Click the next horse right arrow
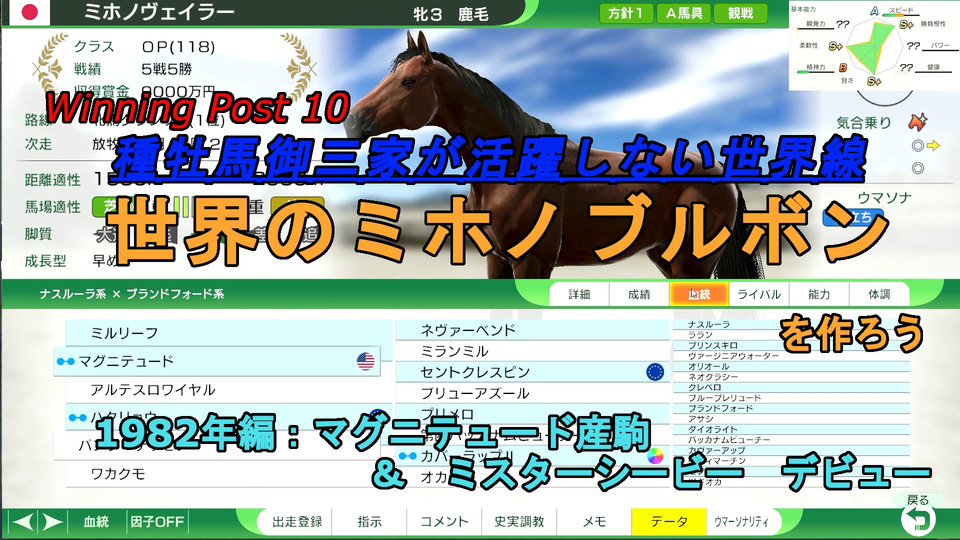Viewport: 960px width, 540px height. click(x=52, y=522)
